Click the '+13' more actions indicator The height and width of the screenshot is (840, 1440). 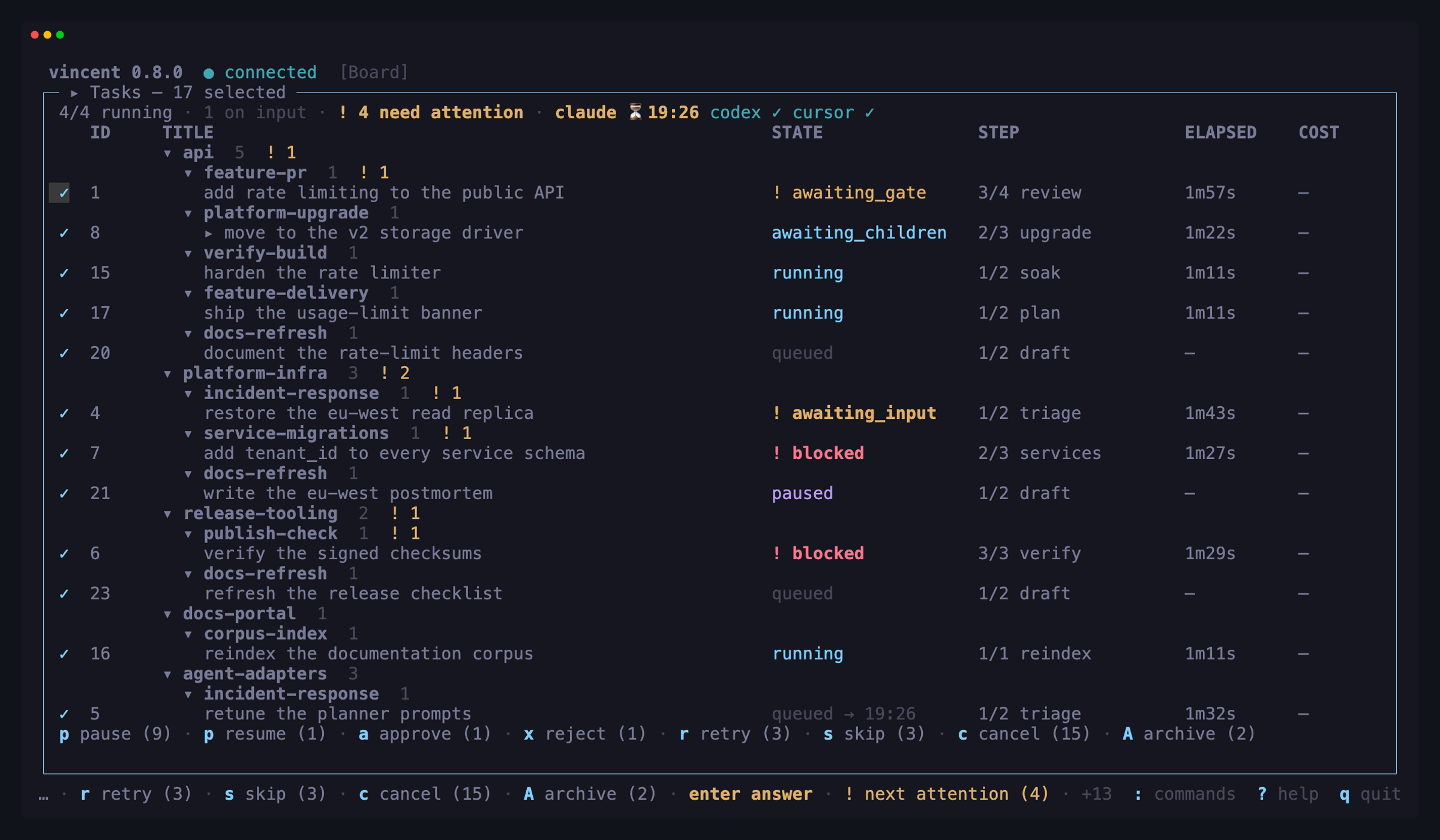(1096, 794)
